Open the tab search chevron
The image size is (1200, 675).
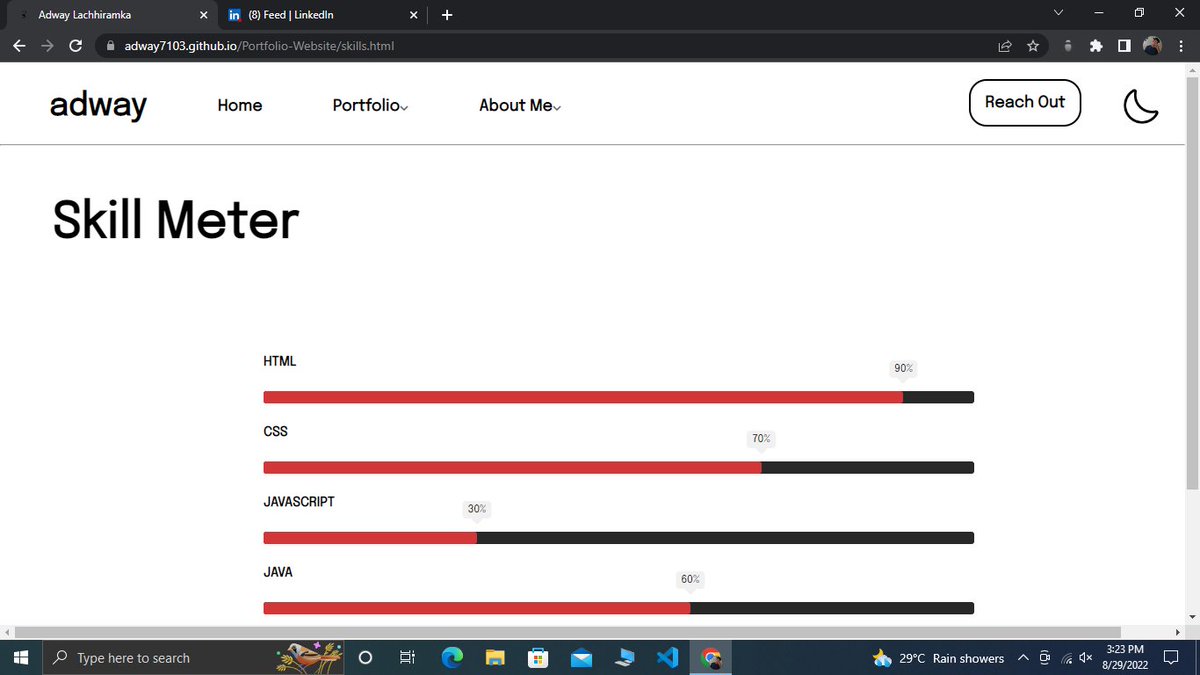pyautogui.click(x=1058, y=13)
